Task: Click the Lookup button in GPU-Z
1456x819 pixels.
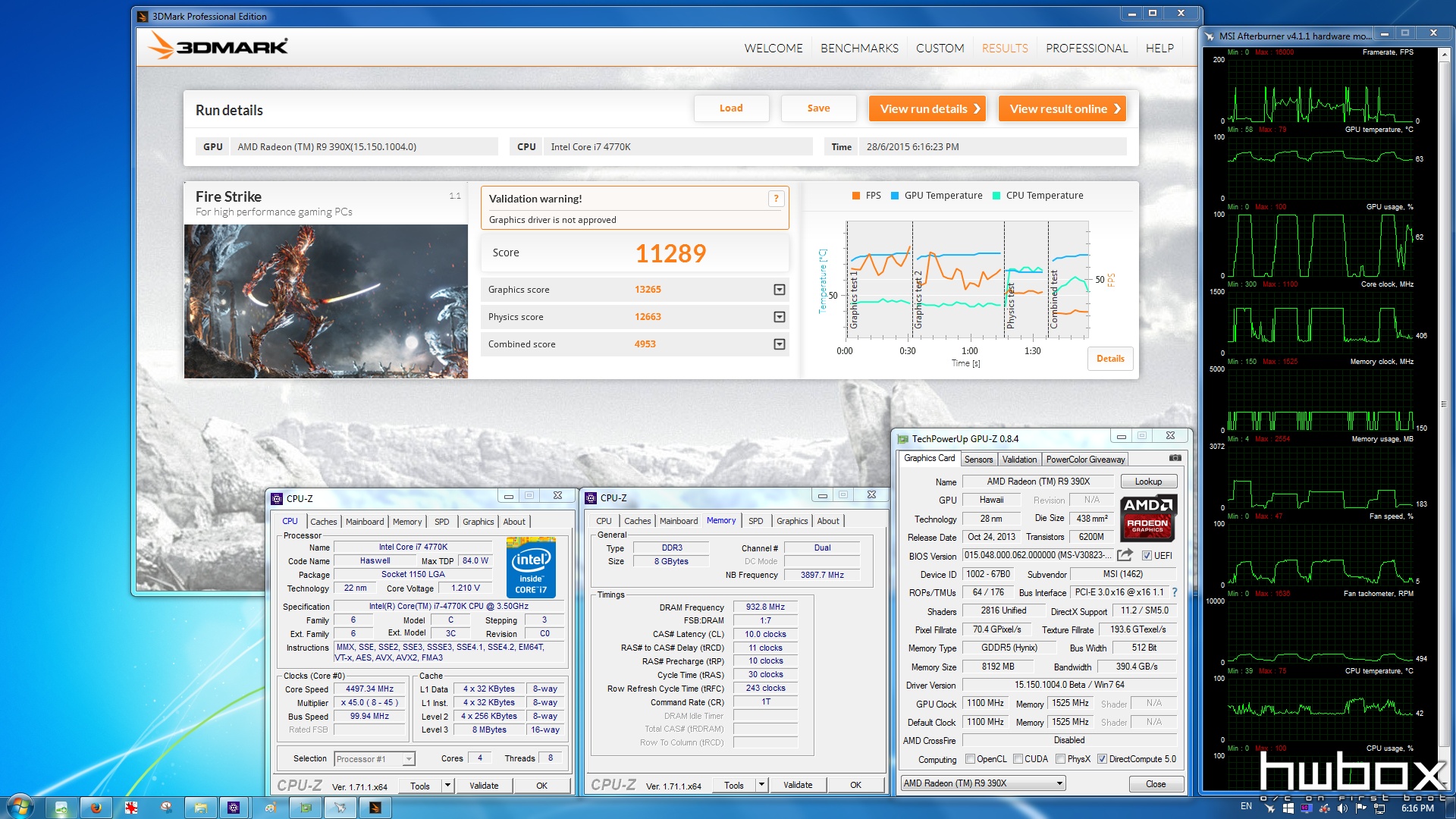Action: click(1148, 482)
